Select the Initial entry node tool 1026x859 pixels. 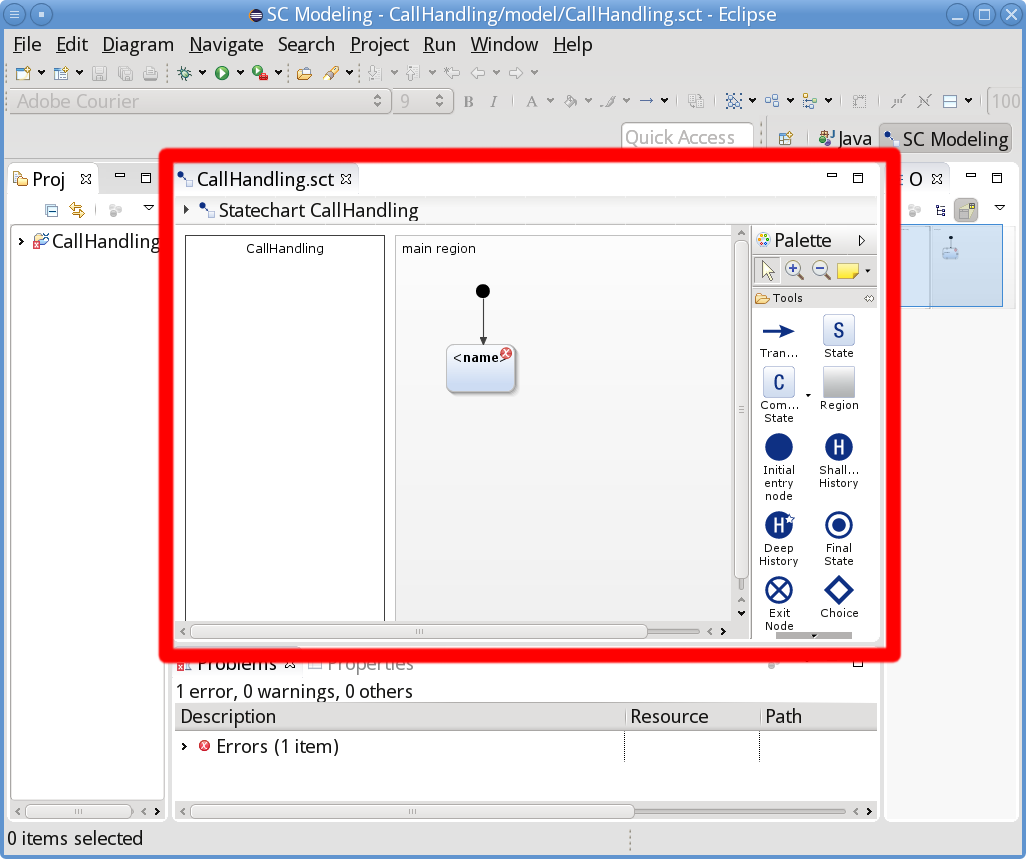tap(779, 467)
